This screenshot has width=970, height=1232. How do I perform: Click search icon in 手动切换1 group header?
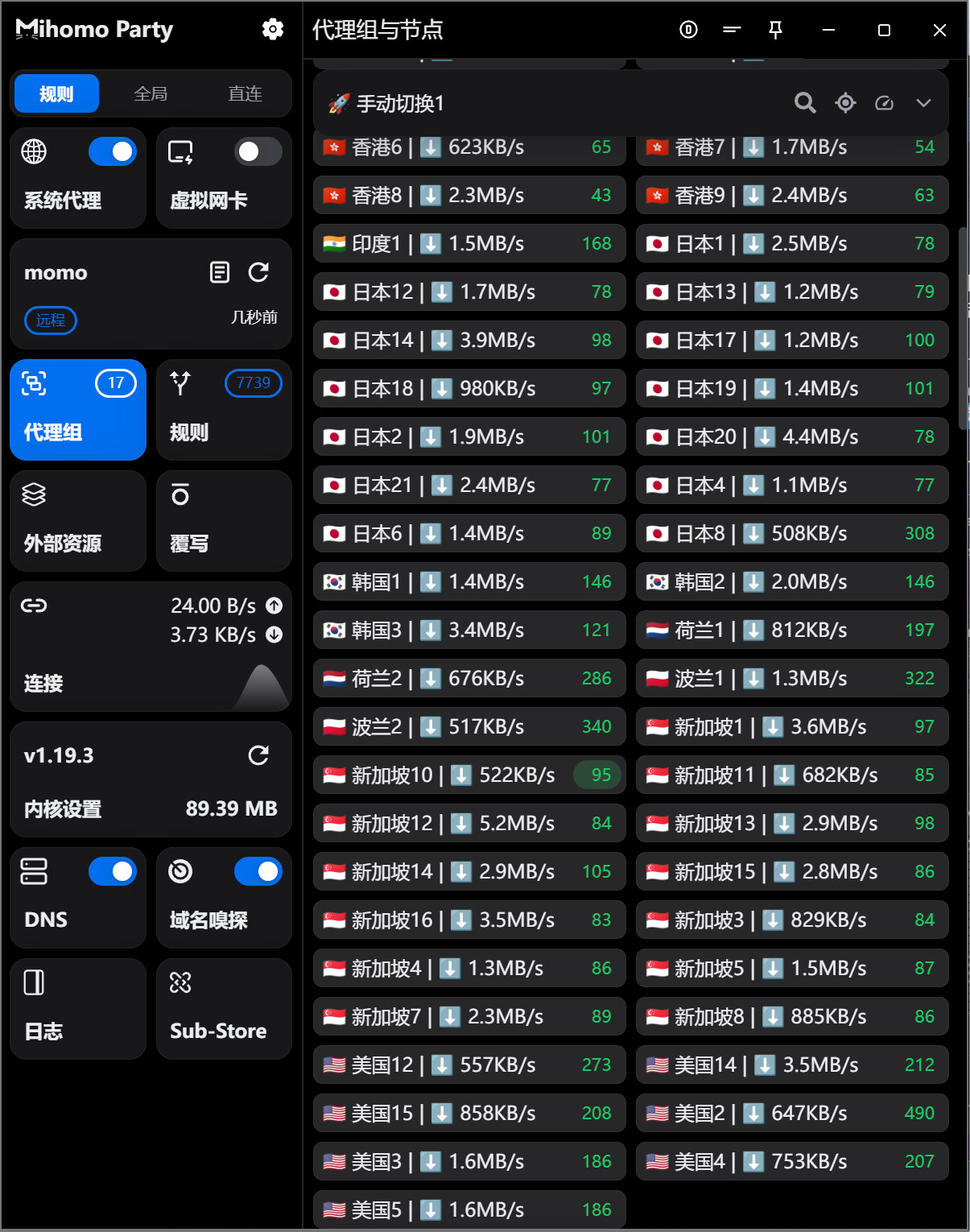804,103
